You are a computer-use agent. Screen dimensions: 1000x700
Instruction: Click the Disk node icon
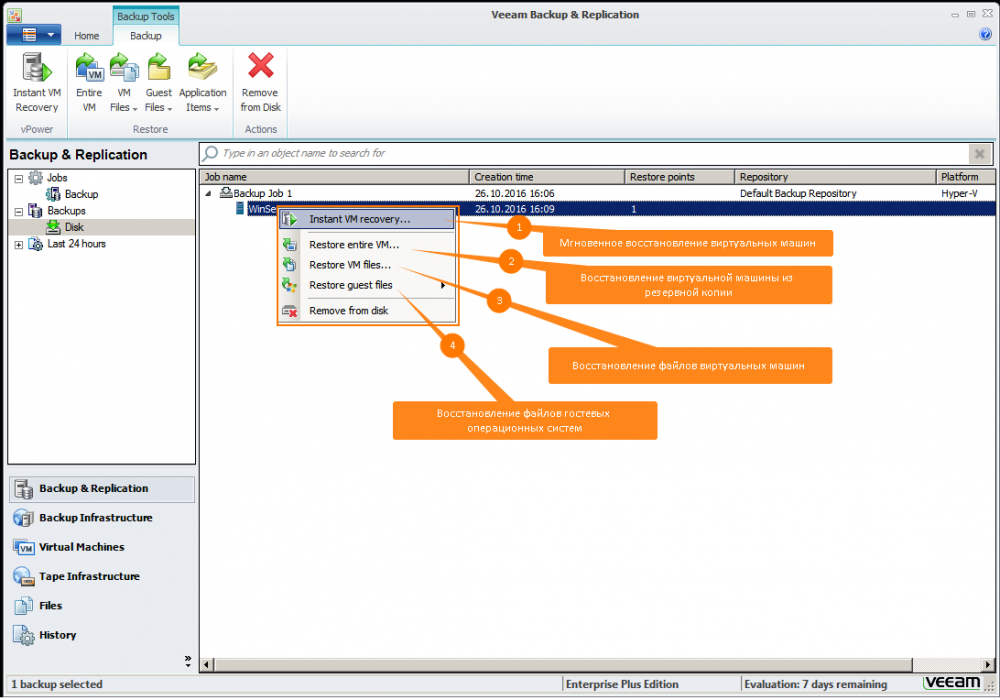(53, 227)
